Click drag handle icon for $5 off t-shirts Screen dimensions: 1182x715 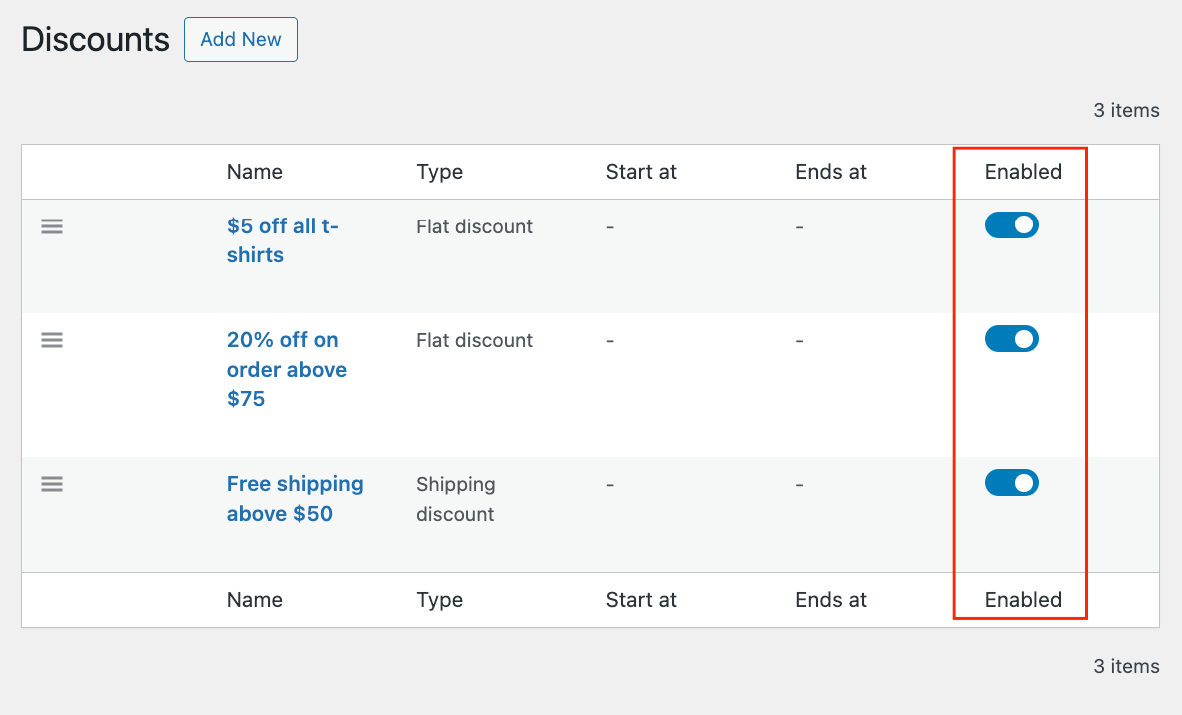52,227
